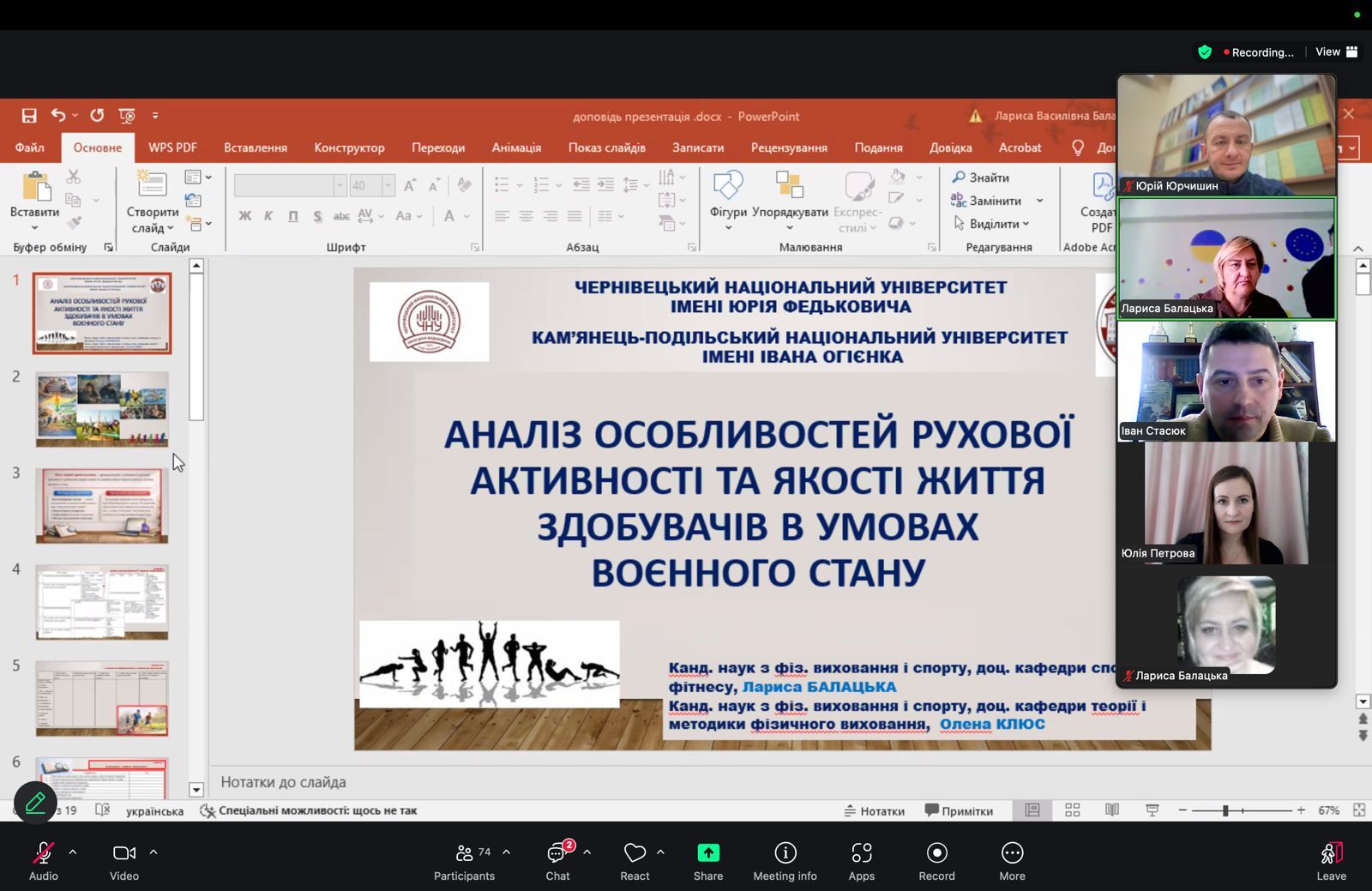Click the Decrease font size icon
Viewport: 1372px width, 891px height.
pyautogui.click(x=435, y=185)
